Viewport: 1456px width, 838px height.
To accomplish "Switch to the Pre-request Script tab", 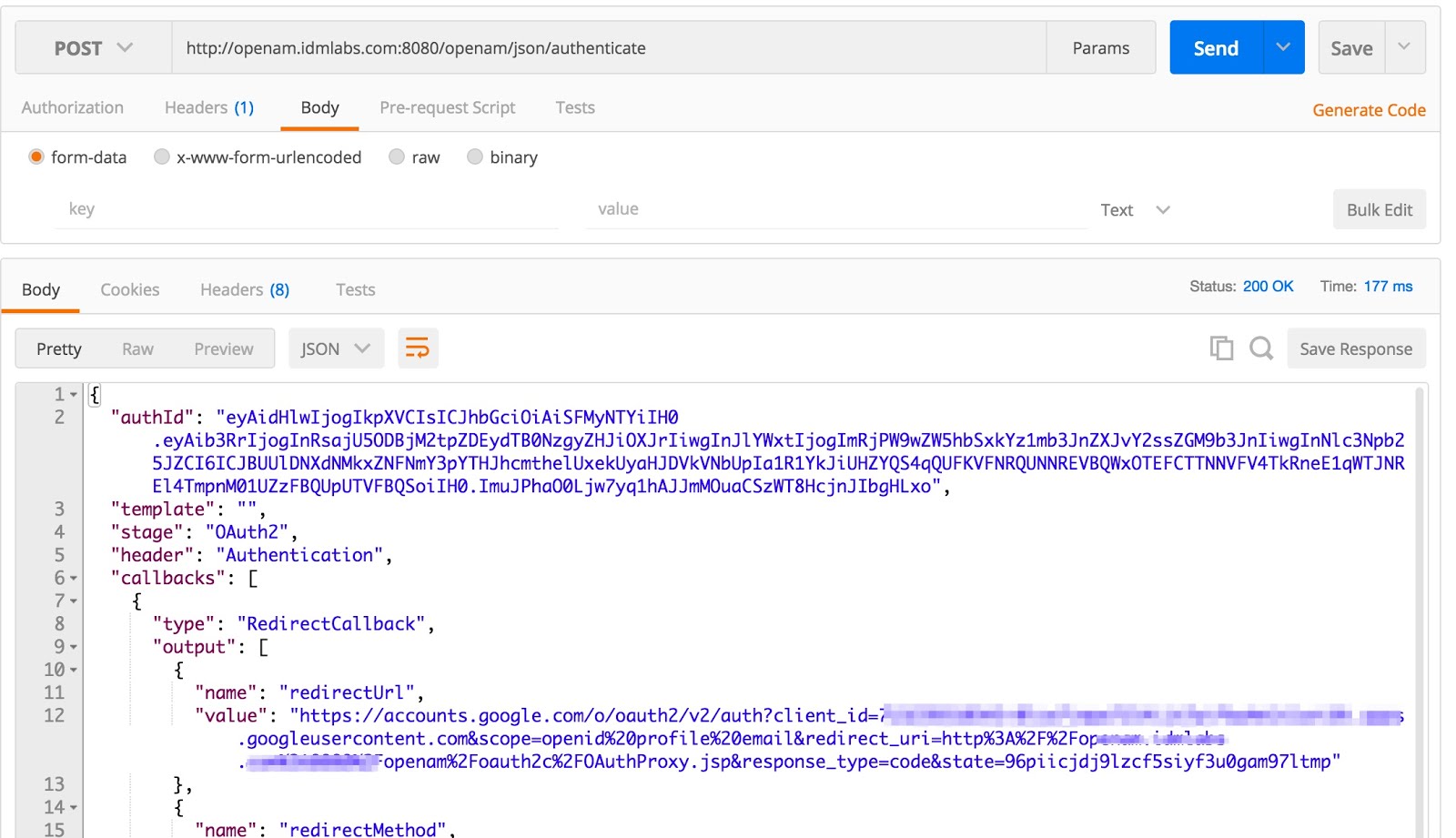I will click(447, 107).
